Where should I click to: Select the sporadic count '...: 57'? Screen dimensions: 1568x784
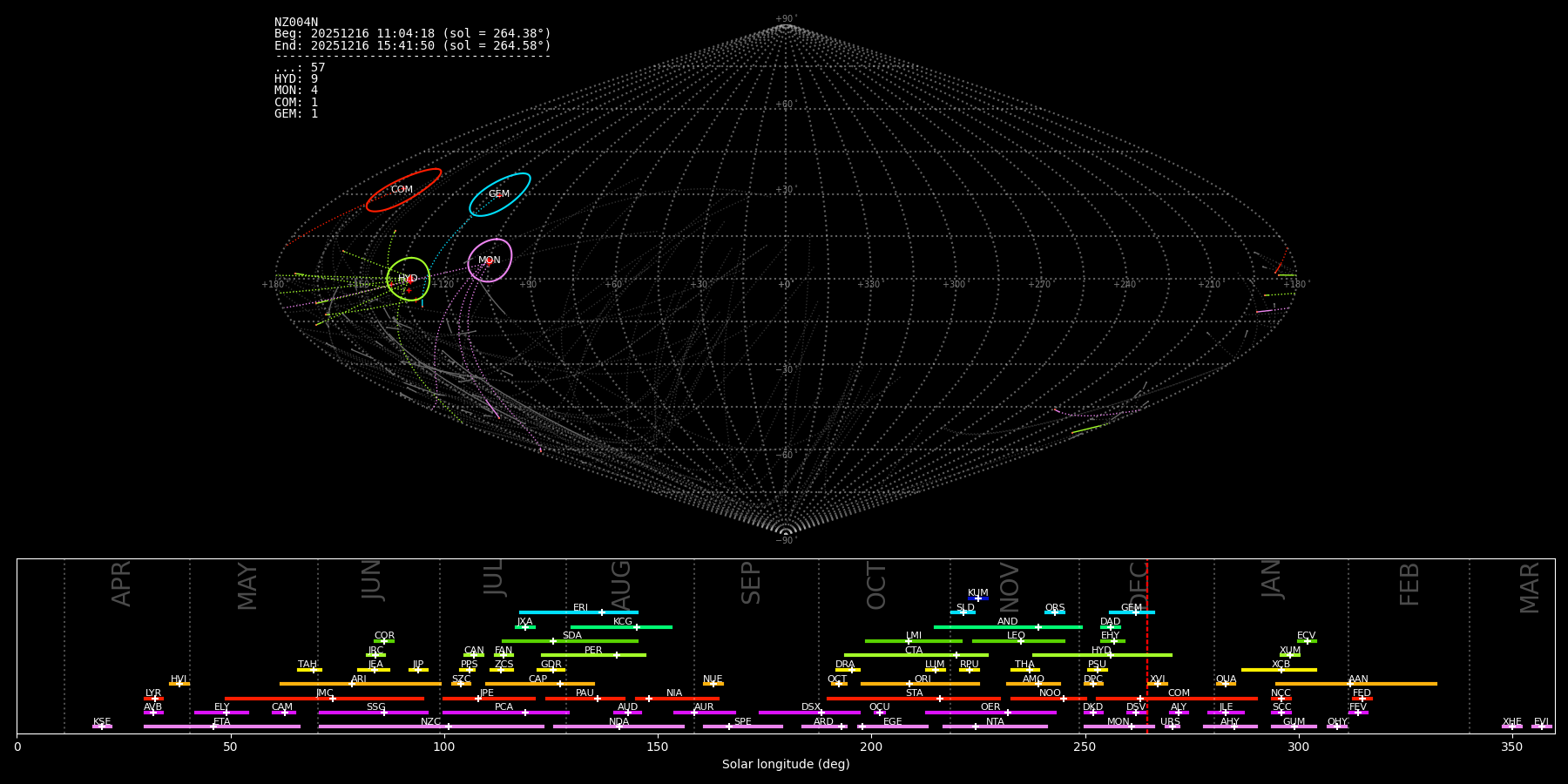(x=300, y=68)
